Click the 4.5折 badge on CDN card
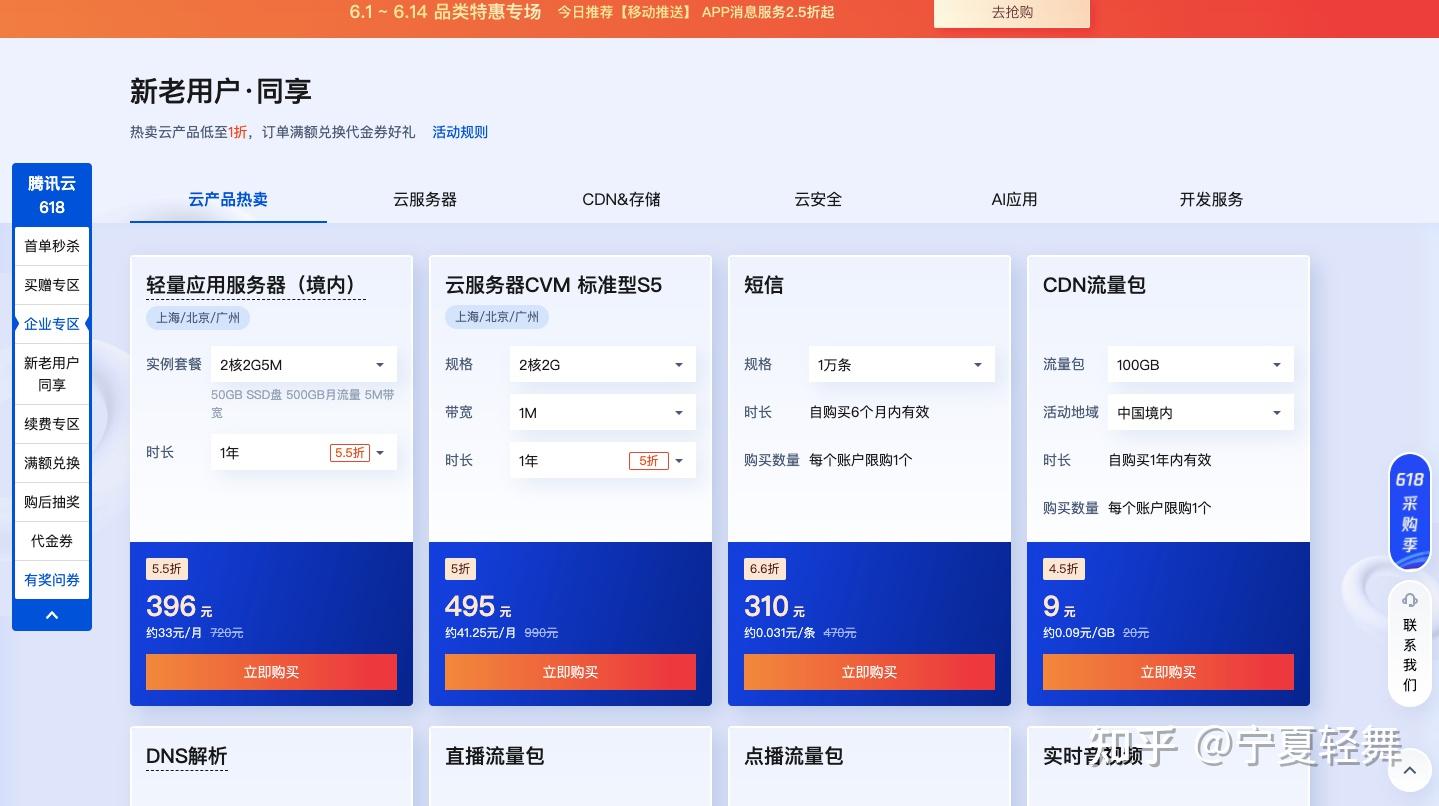Viewport: 1439px width, 806px height. coord(1064,569)
